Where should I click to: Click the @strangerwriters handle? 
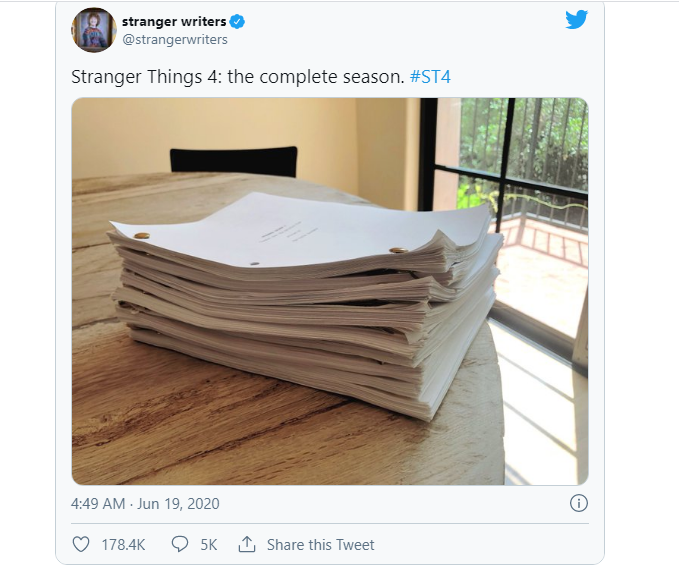175,39
